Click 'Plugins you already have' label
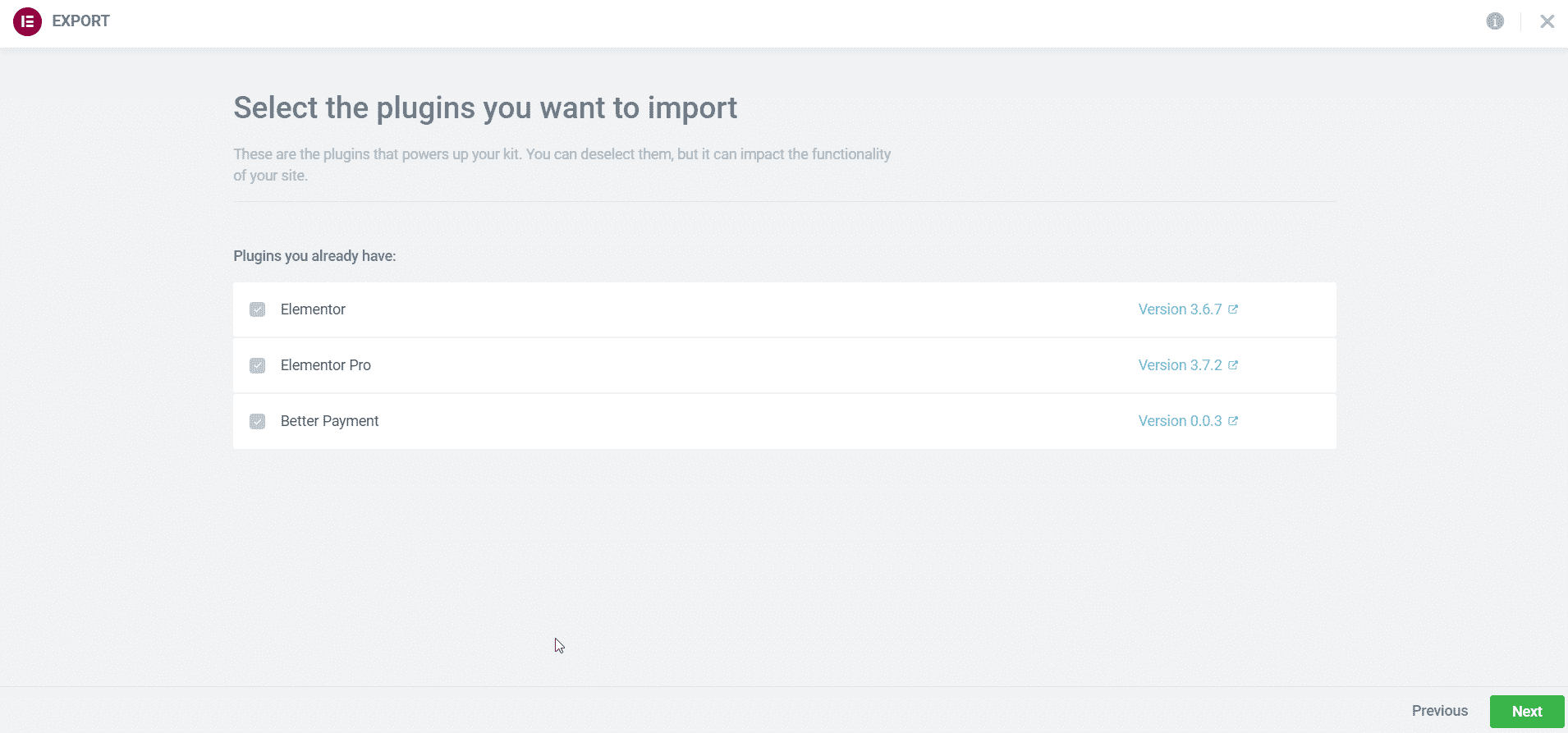Screen dimensions: 1568x733 [x=314, y=256]
